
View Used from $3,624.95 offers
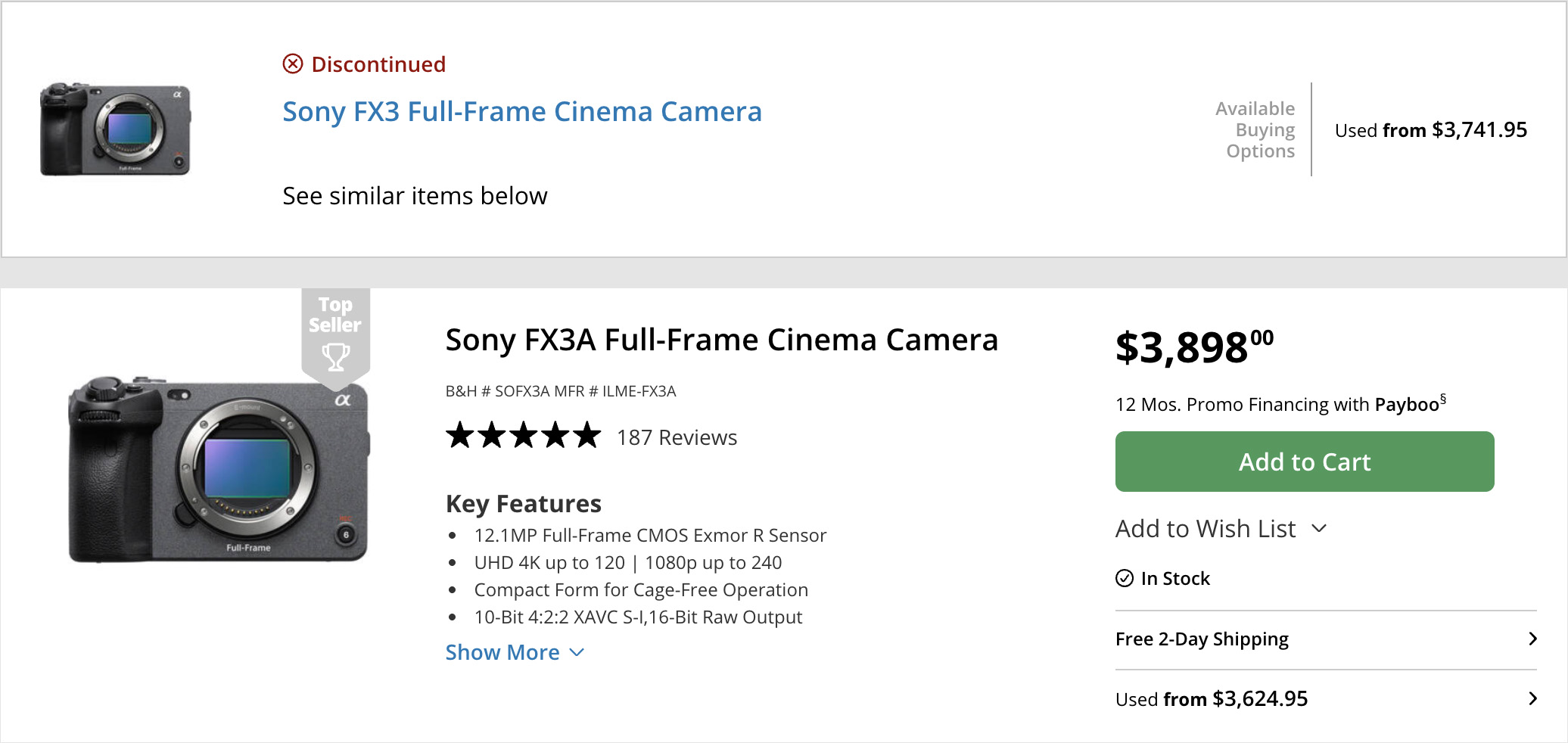(x=1211, y=698)
